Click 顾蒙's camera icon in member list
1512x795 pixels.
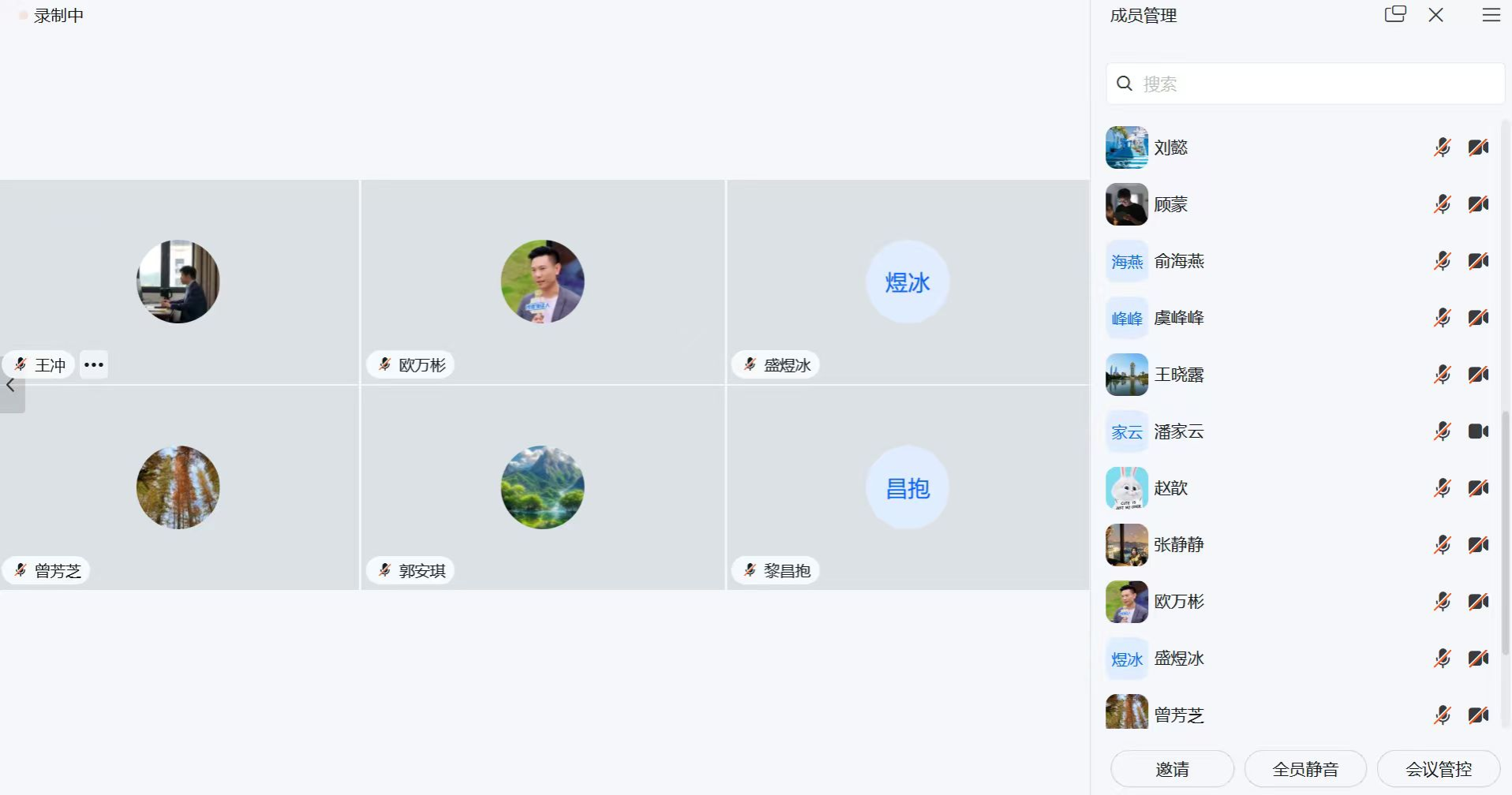point(1478,204)
